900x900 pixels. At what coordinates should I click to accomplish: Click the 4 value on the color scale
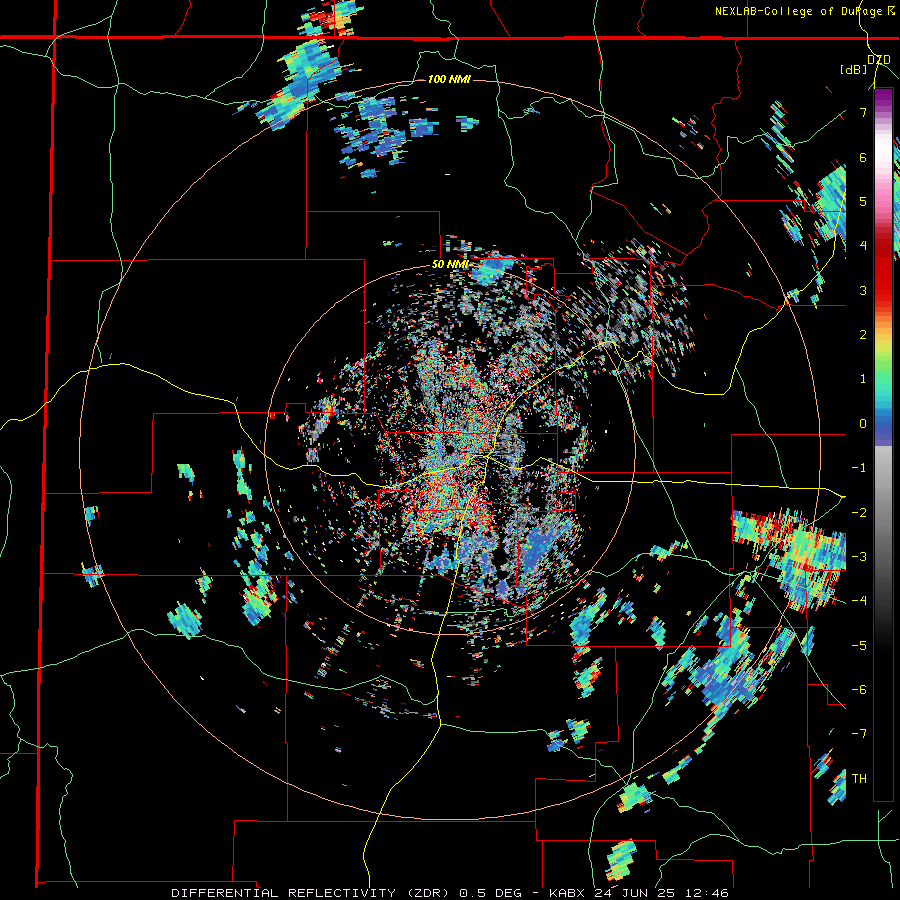[x=863, y=246]
